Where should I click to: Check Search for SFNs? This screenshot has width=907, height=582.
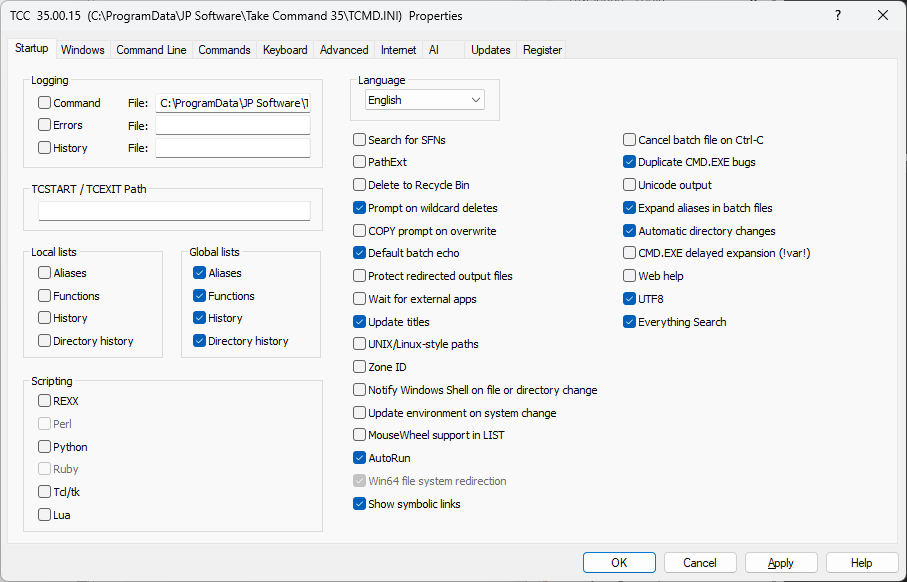tap(359, 140)
